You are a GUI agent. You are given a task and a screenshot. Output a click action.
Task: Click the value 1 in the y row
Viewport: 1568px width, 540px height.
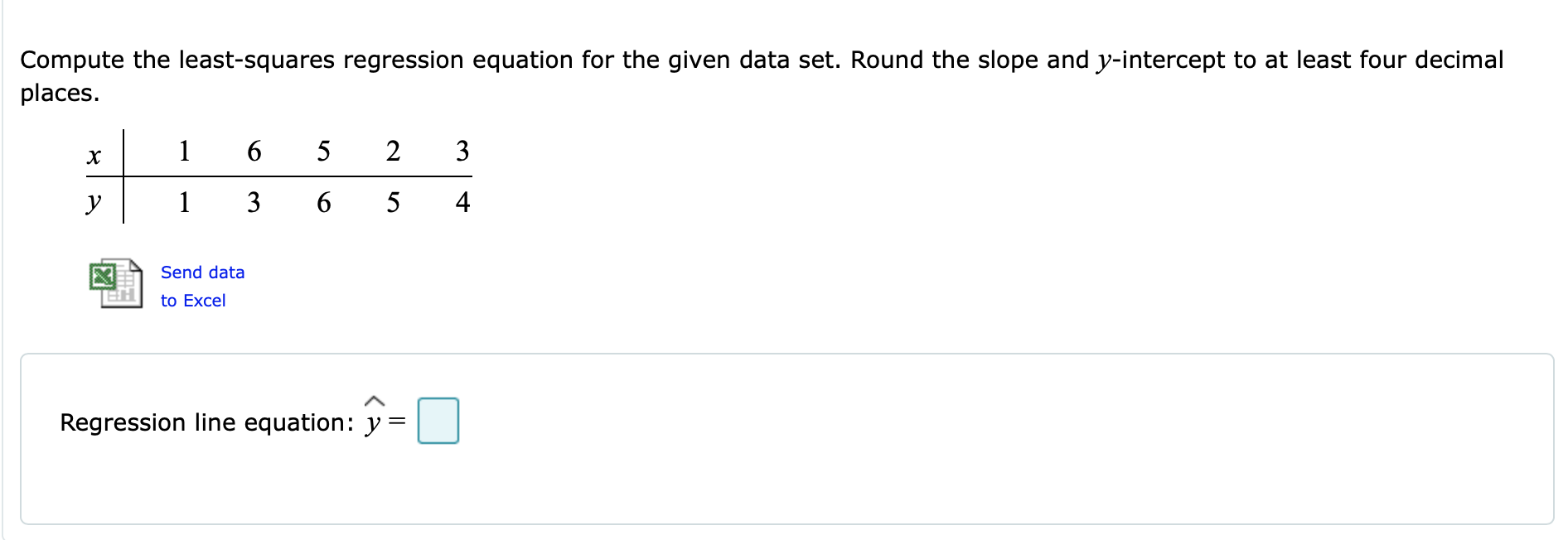point(184,201)
